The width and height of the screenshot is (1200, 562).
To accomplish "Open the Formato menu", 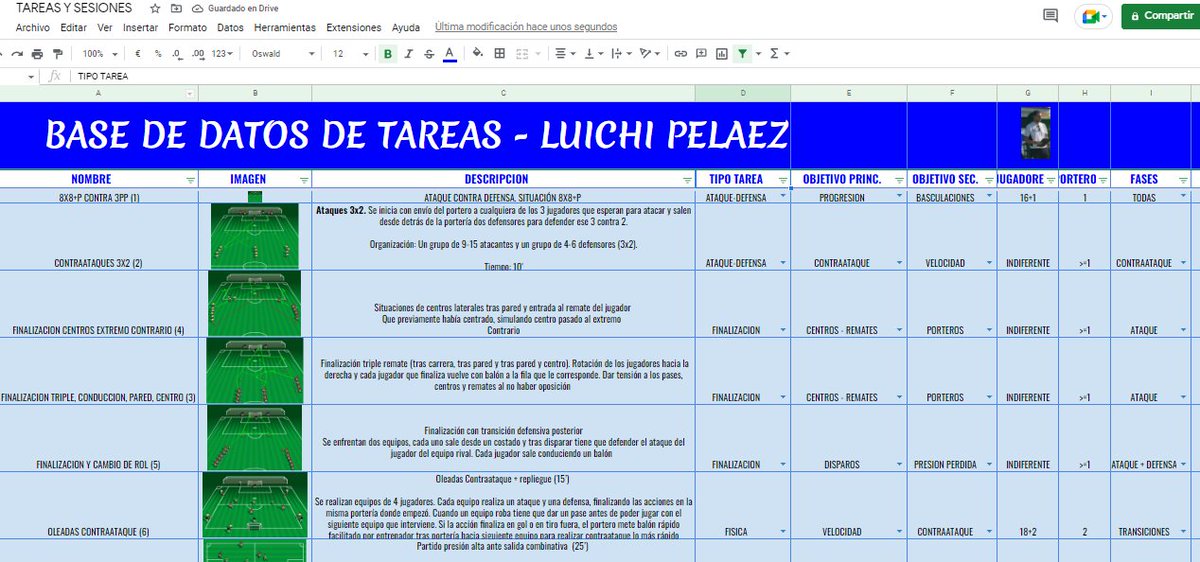I will 188,27.
